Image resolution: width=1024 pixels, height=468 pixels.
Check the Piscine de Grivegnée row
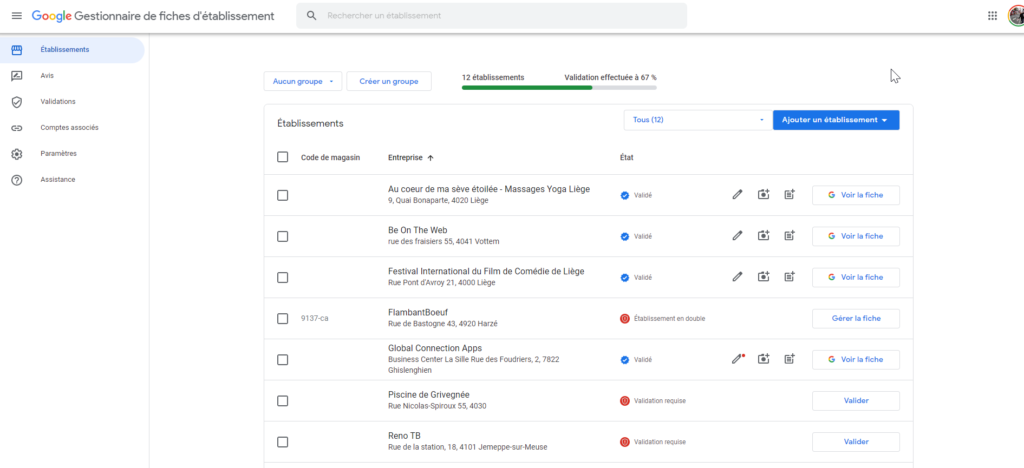[x=282, y=401]
